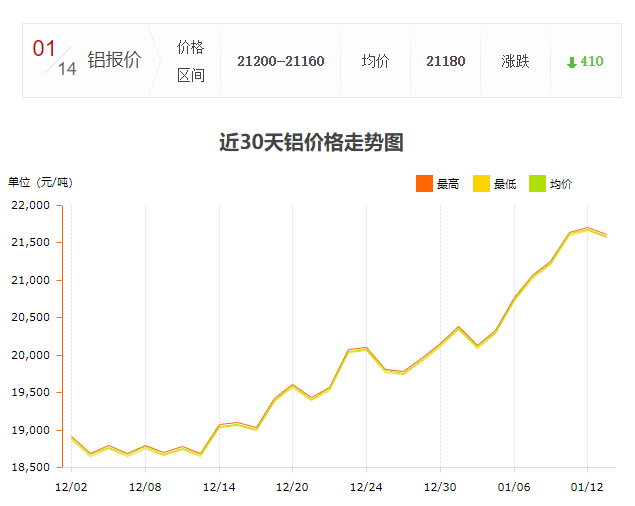This screenshot has height=506, width=635.
Task: Click the yellow 最低 legend swatch
Action: (481, 184)
